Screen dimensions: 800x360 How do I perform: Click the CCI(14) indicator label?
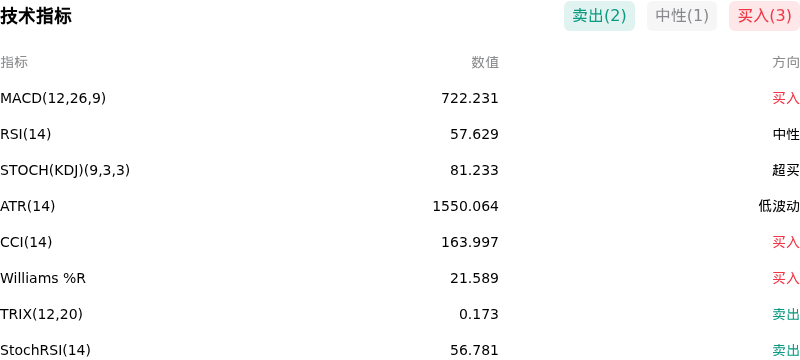coord(26,242)
